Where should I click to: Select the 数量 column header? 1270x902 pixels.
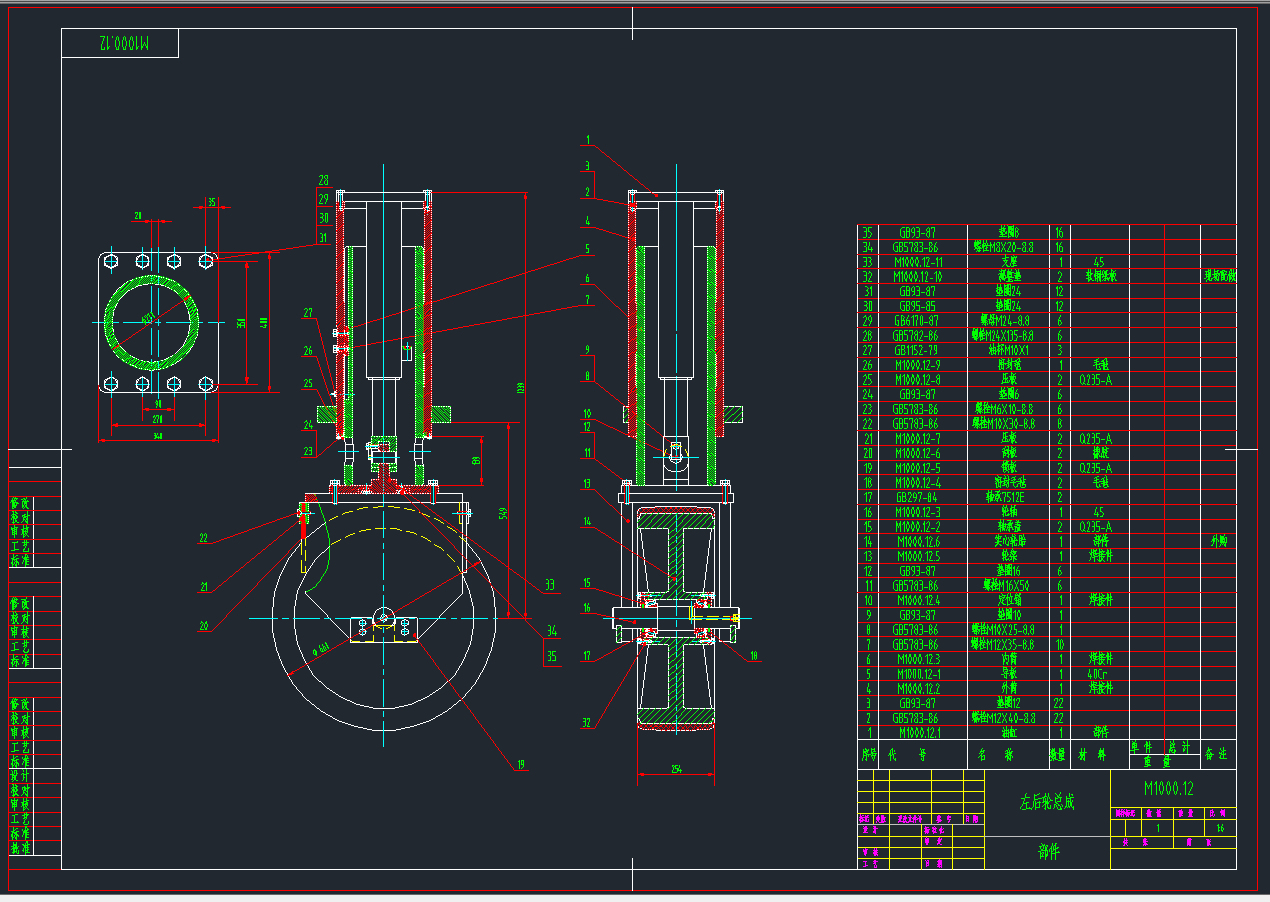[1059, 755]
